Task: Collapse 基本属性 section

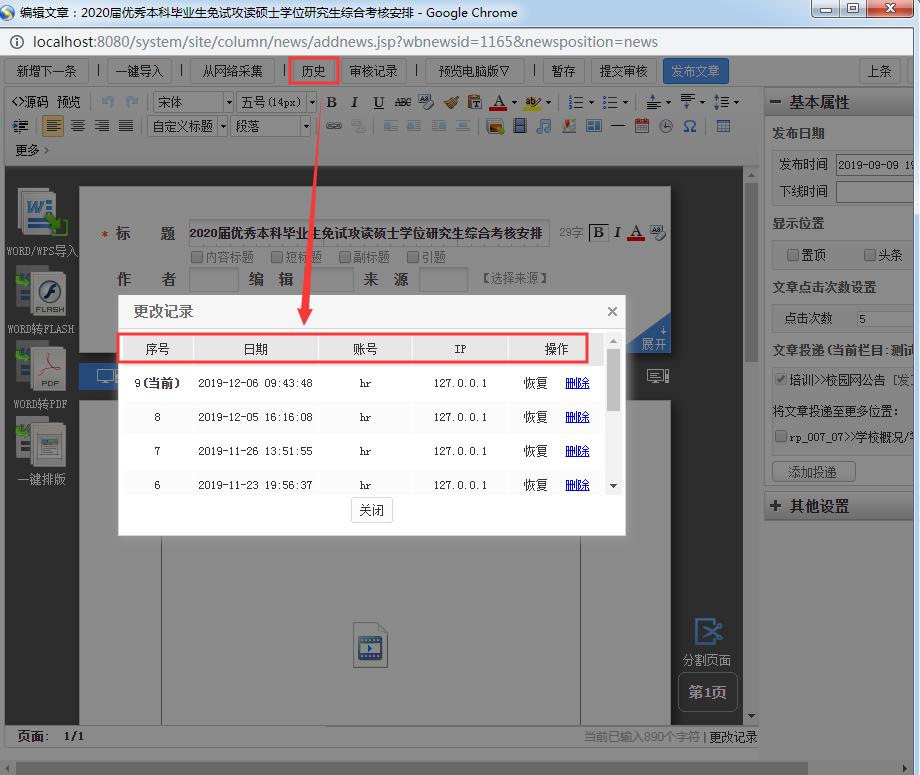Action: click(x=776, y=102)
